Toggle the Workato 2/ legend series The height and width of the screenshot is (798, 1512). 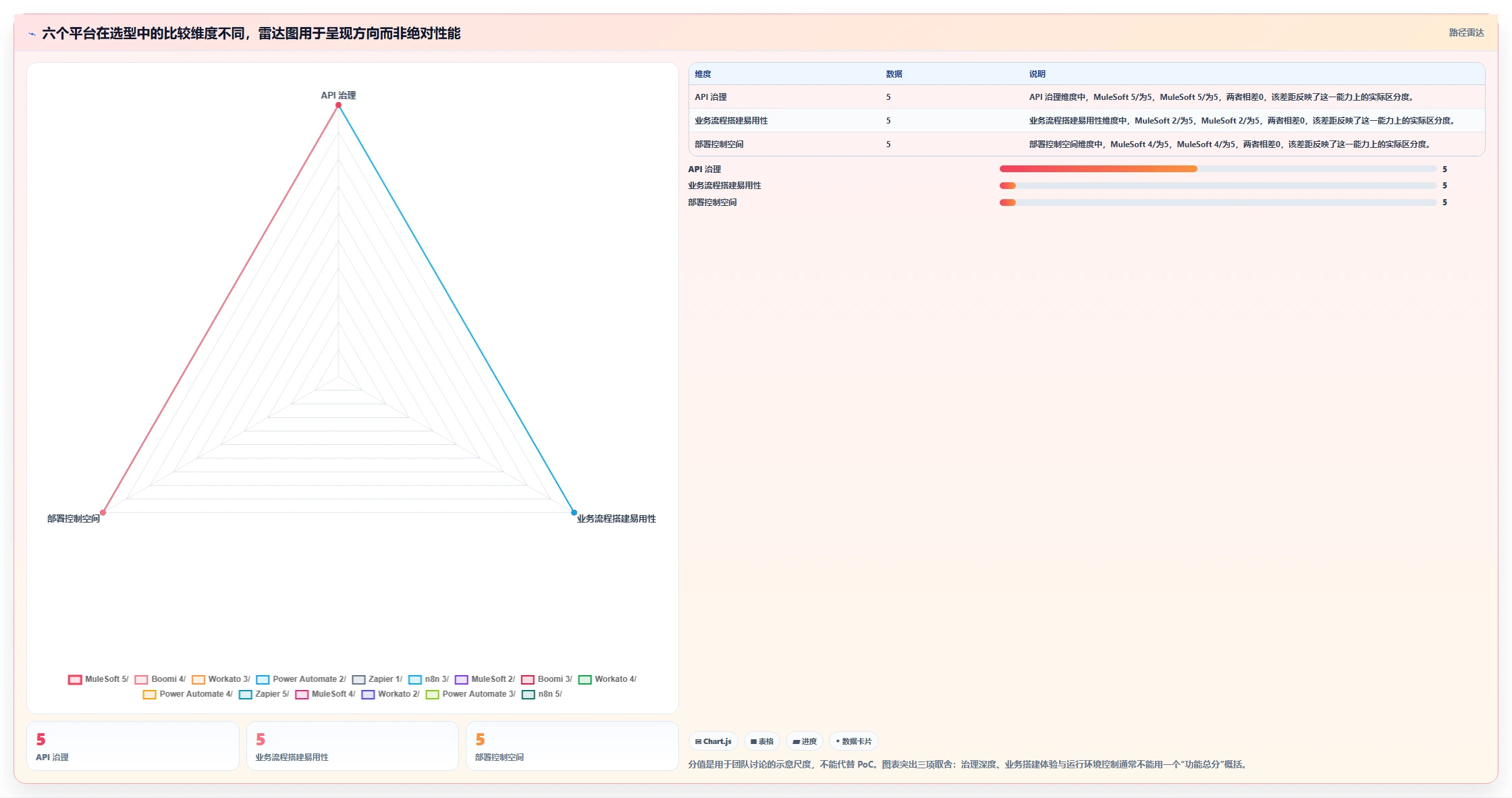391,694
